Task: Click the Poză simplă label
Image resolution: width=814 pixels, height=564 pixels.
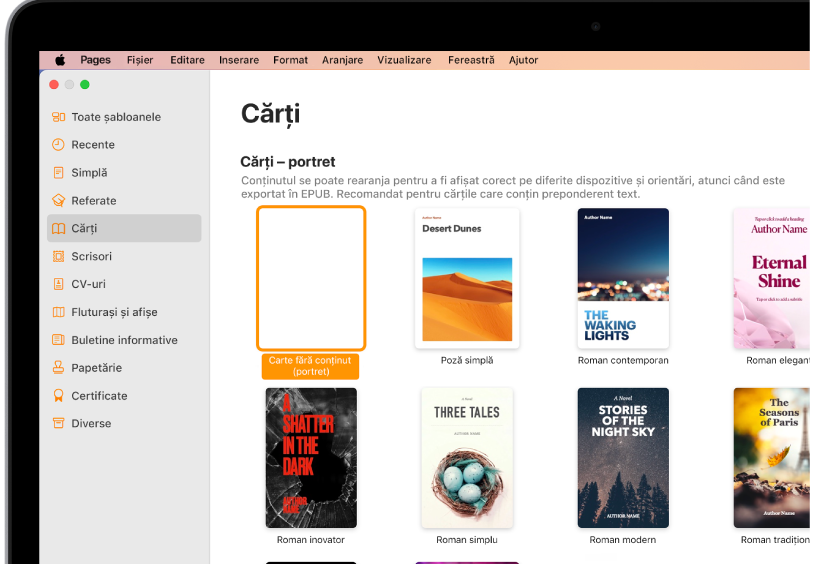Action: pyautogui.click(x=467, y=360)
